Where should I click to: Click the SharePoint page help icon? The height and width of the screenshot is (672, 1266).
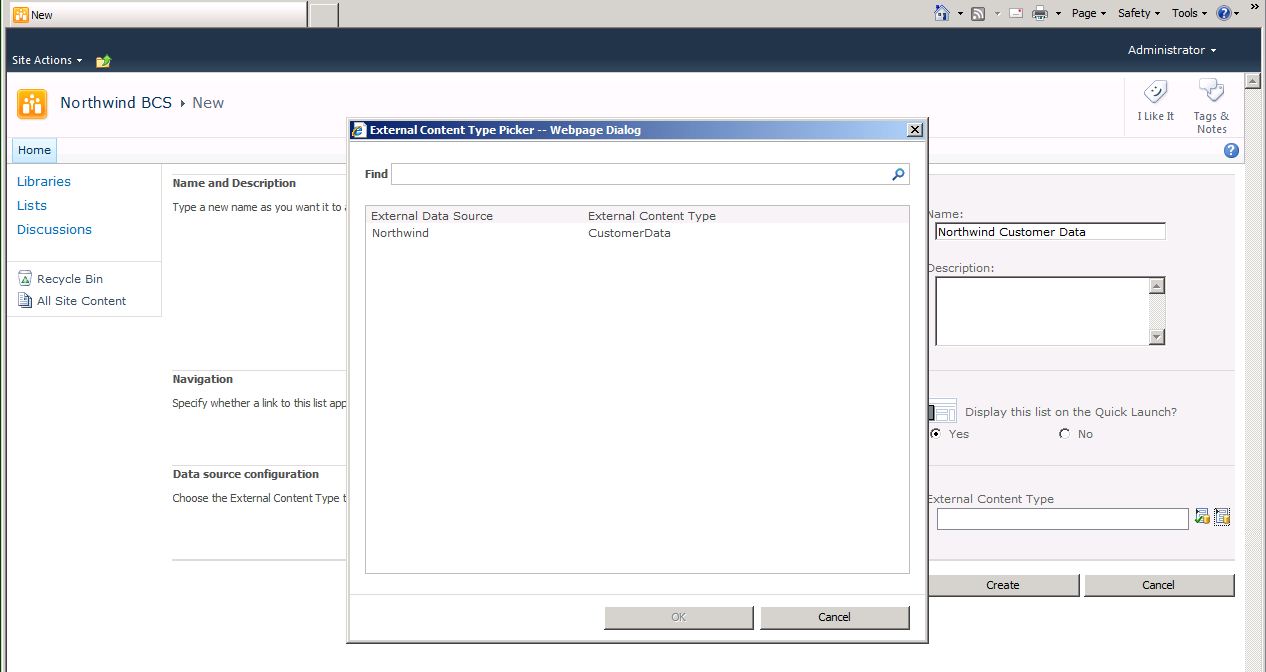[1231, 151]
